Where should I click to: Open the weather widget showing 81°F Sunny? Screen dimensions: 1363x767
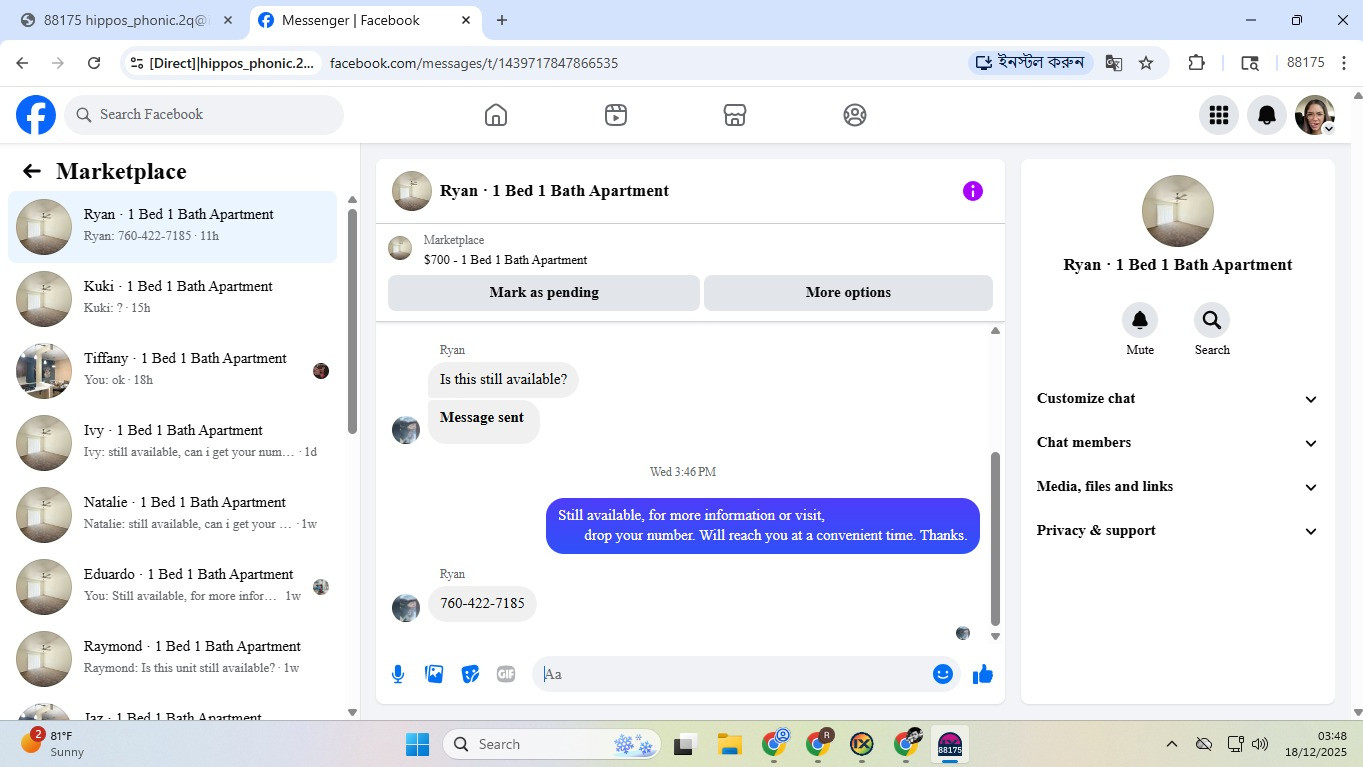pyautogui.click(x=52, y=744)
